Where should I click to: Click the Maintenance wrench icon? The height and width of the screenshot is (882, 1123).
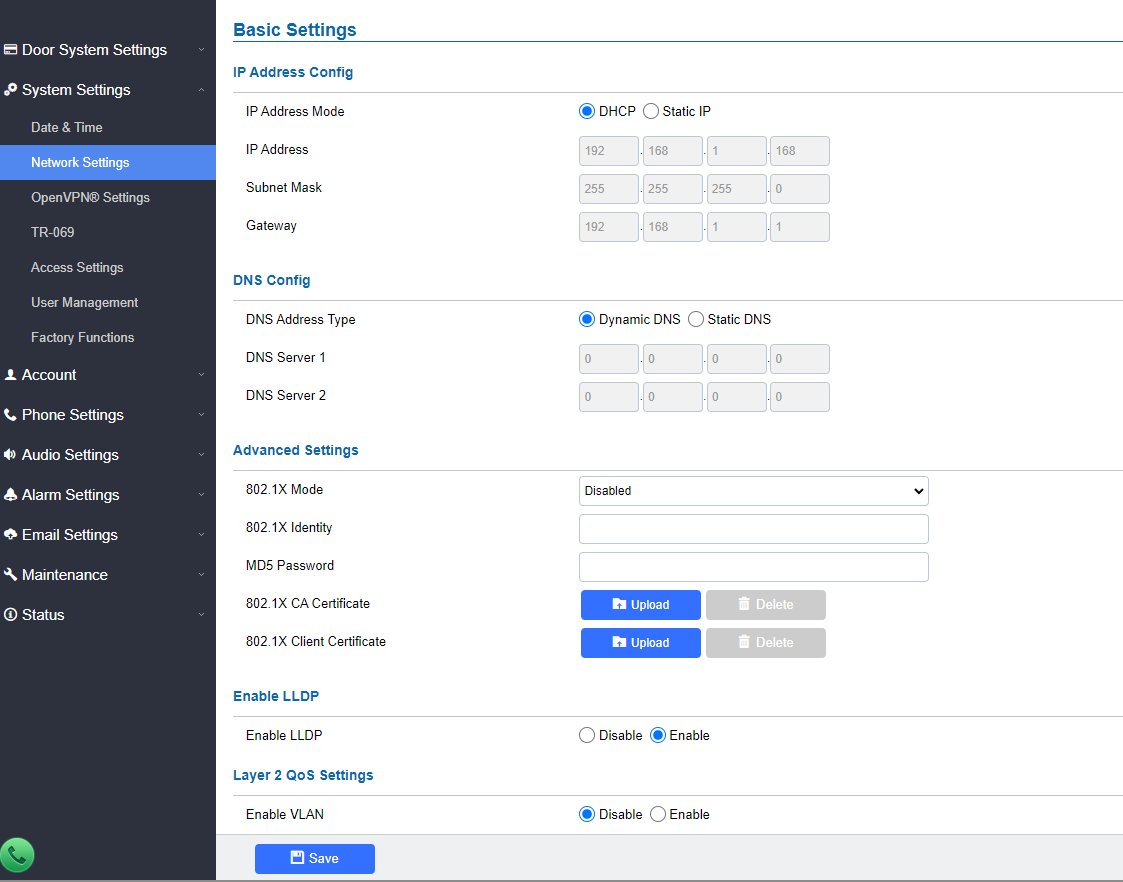click(10, 574)
